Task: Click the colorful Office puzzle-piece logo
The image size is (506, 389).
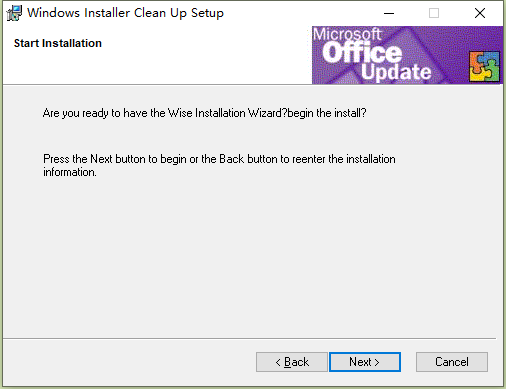Action: coord(484,66)
